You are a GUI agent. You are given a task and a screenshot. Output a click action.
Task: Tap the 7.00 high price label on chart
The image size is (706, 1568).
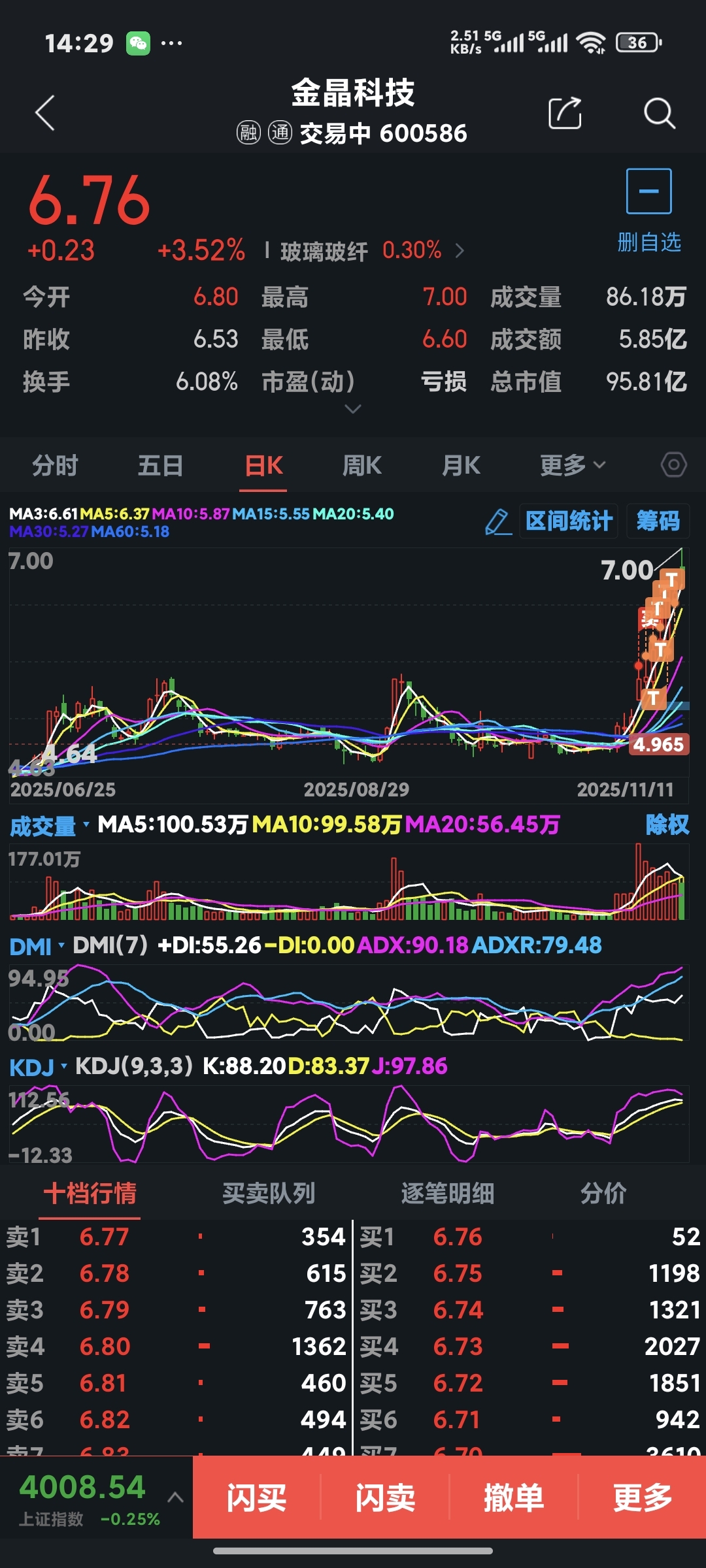(627, 570)
